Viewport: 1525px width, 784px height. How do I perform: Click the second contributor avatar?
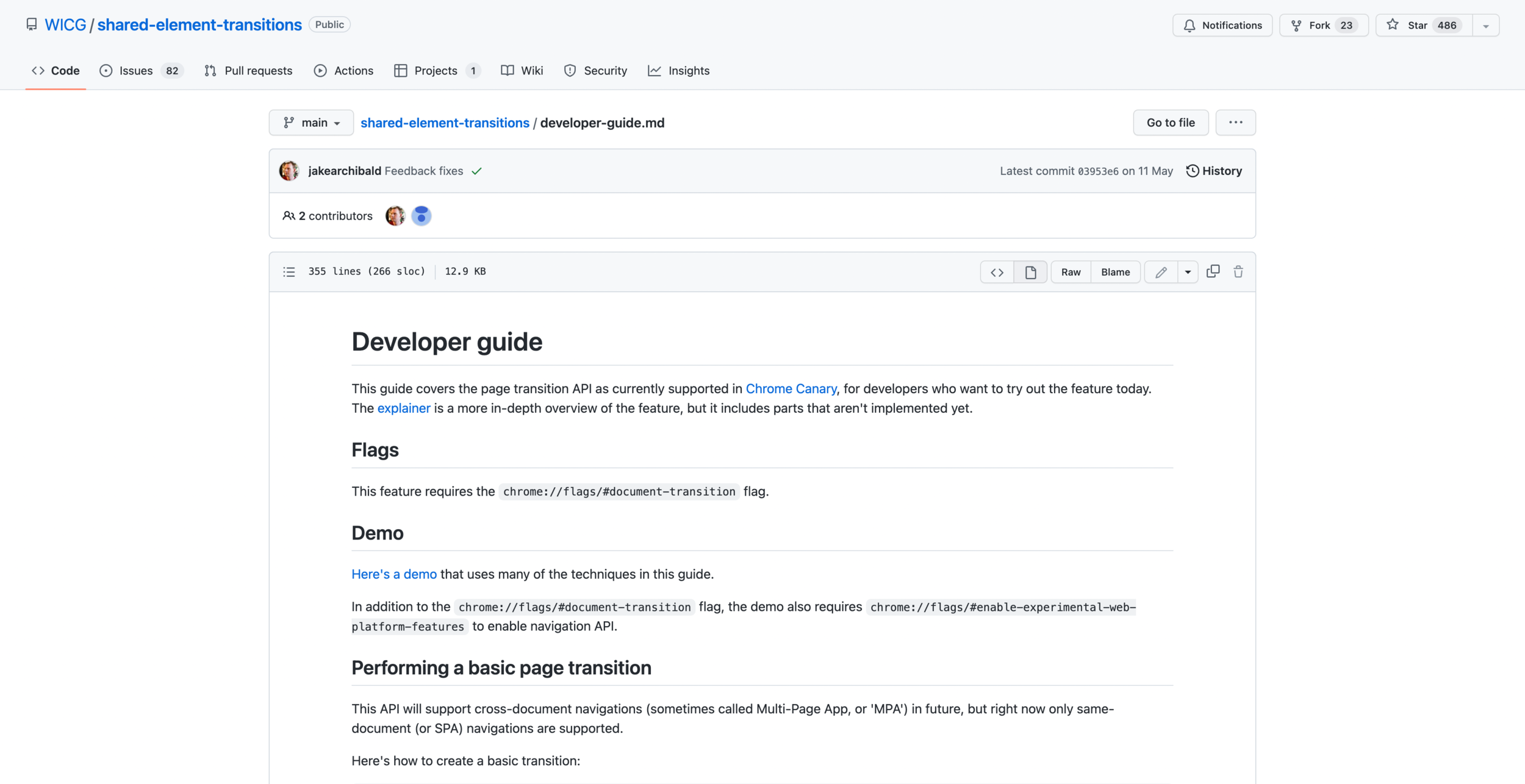[x=421, y=216]
